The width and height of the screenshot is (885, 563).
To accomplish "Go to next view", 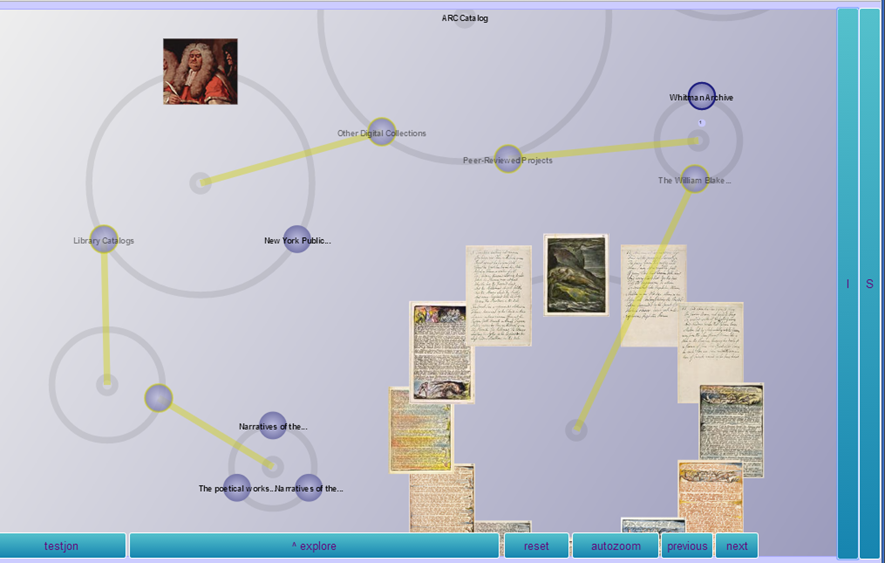I will tap(737, 546).
